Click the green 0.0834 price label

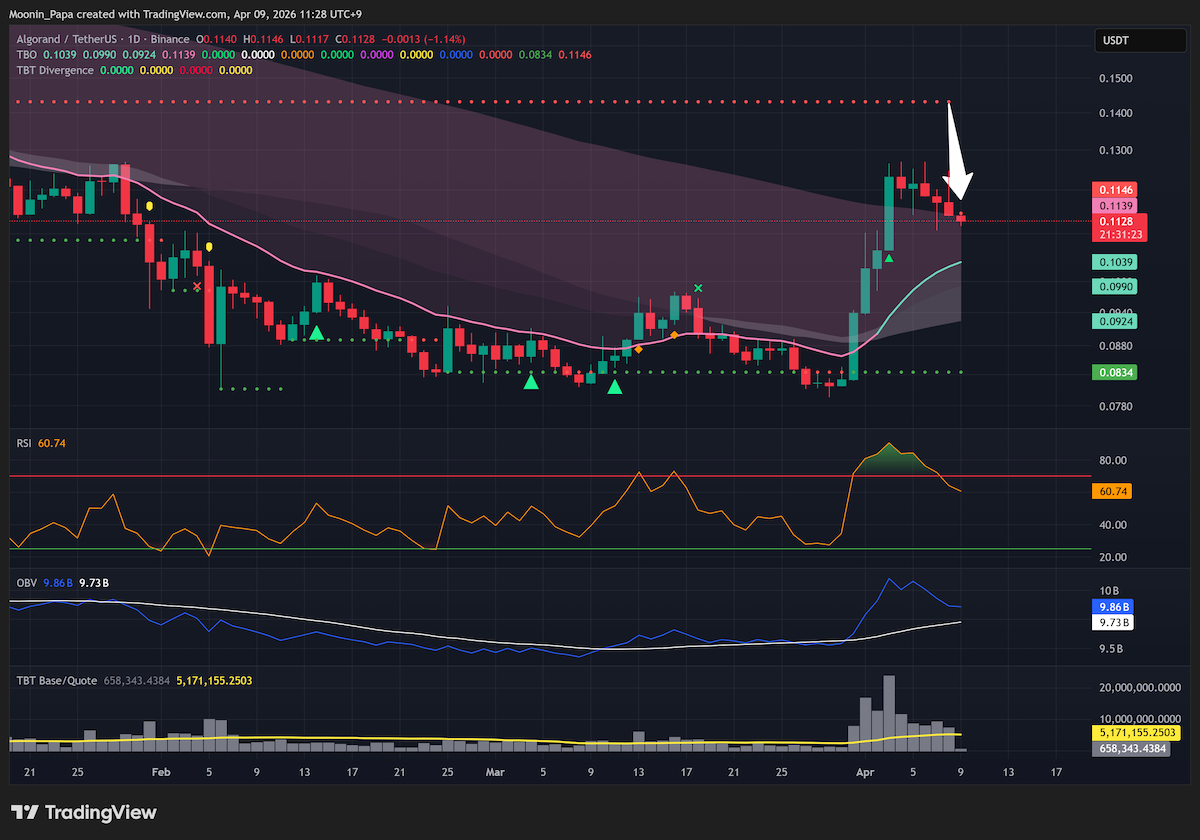[x=1115, y=372]
